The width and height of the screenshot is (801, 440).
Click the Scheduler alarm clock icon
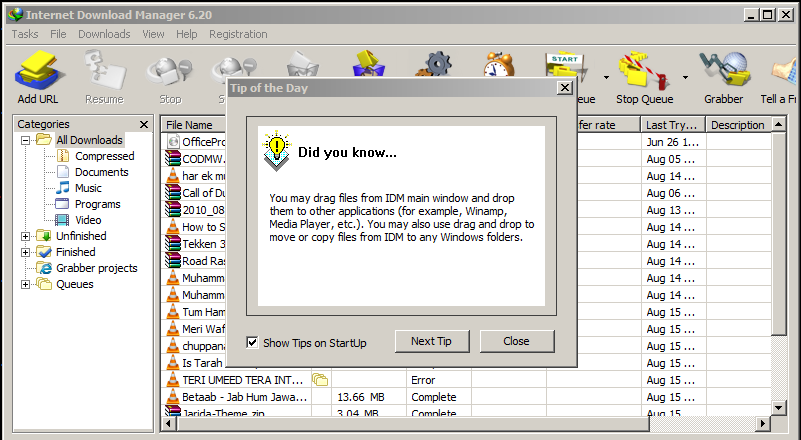(x=499, y=64)
